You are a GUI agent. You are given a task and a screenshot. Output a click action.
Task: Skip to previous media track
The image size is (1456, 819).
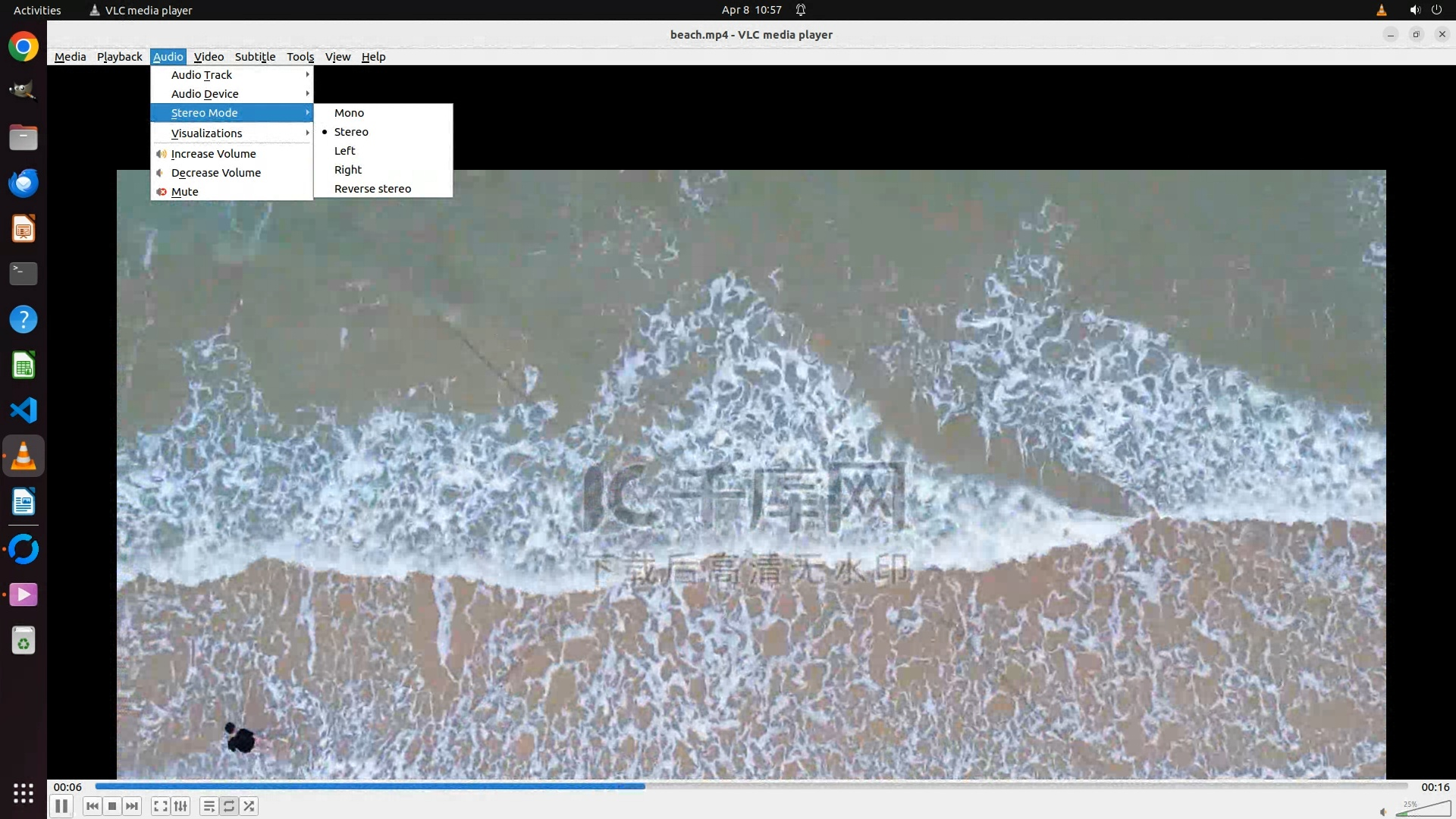click(93, 806)
